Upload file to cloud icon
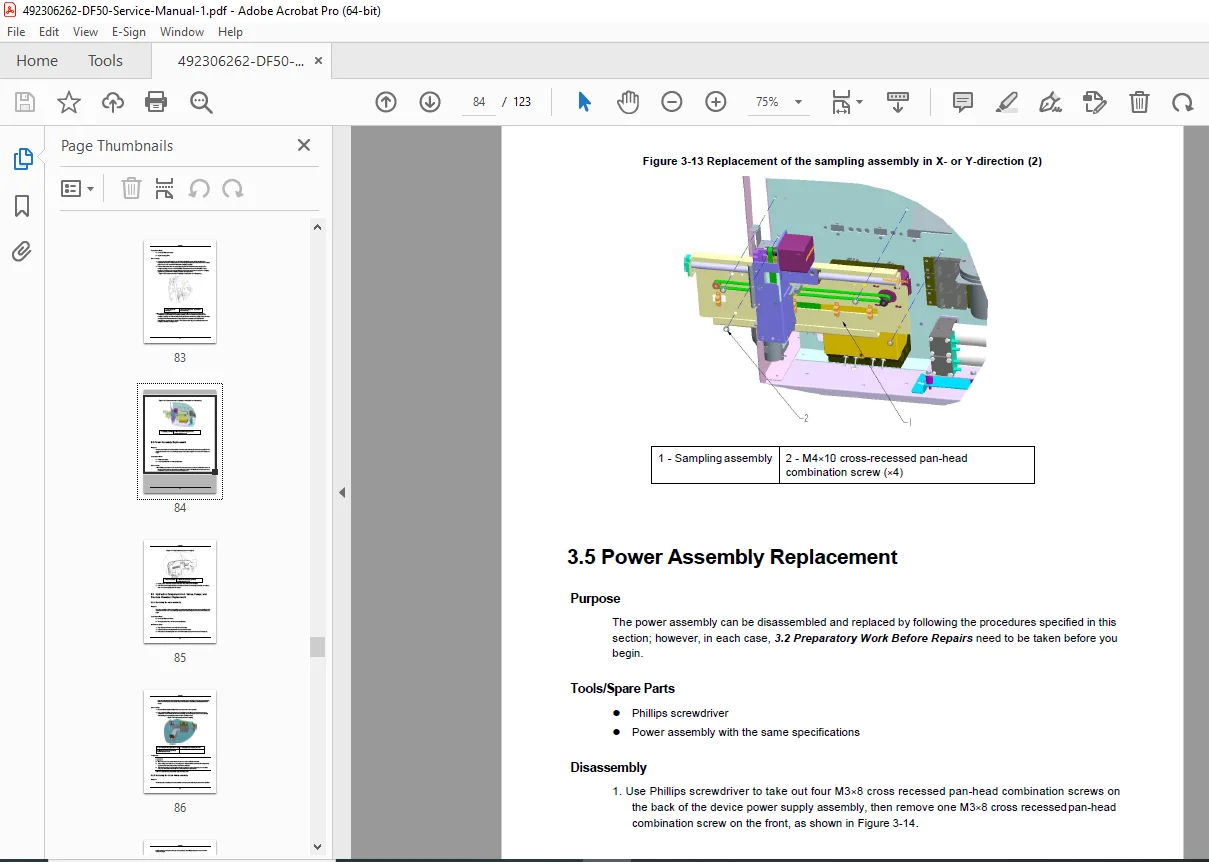Screen dimensions: 1209x862 pyautogui.click(x=113, y=102)
